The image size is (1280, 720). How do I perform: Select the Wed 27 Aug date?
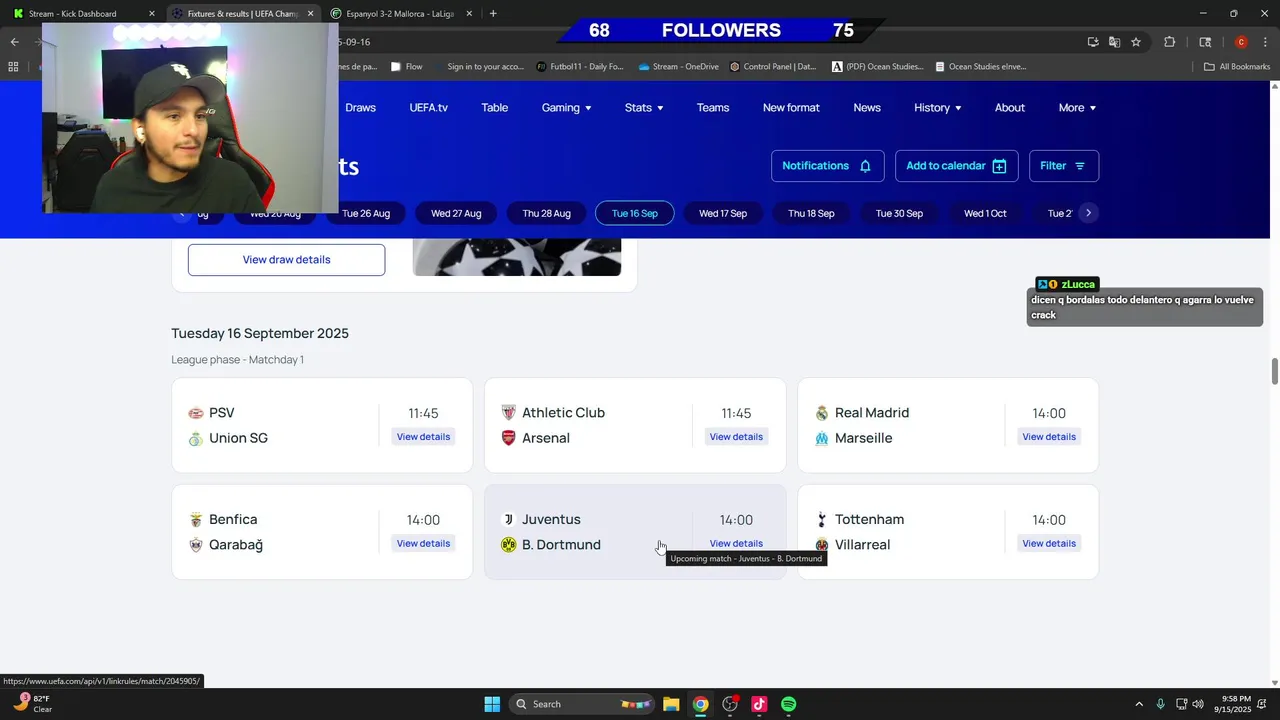click(456, 213)
